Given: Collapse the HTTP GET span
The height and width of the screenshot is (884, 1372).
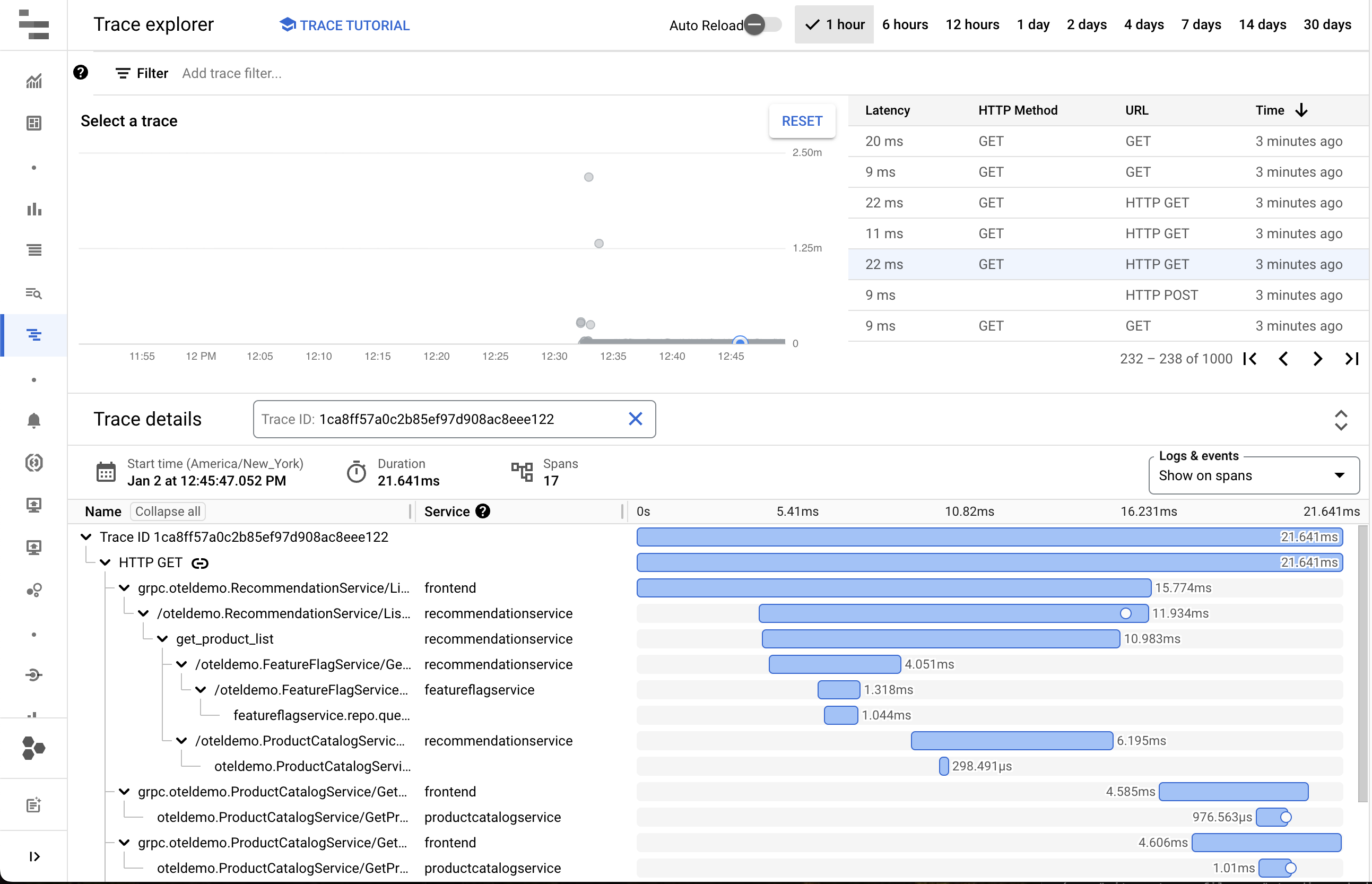Looking at the screenshot, I should pos(105,562).
